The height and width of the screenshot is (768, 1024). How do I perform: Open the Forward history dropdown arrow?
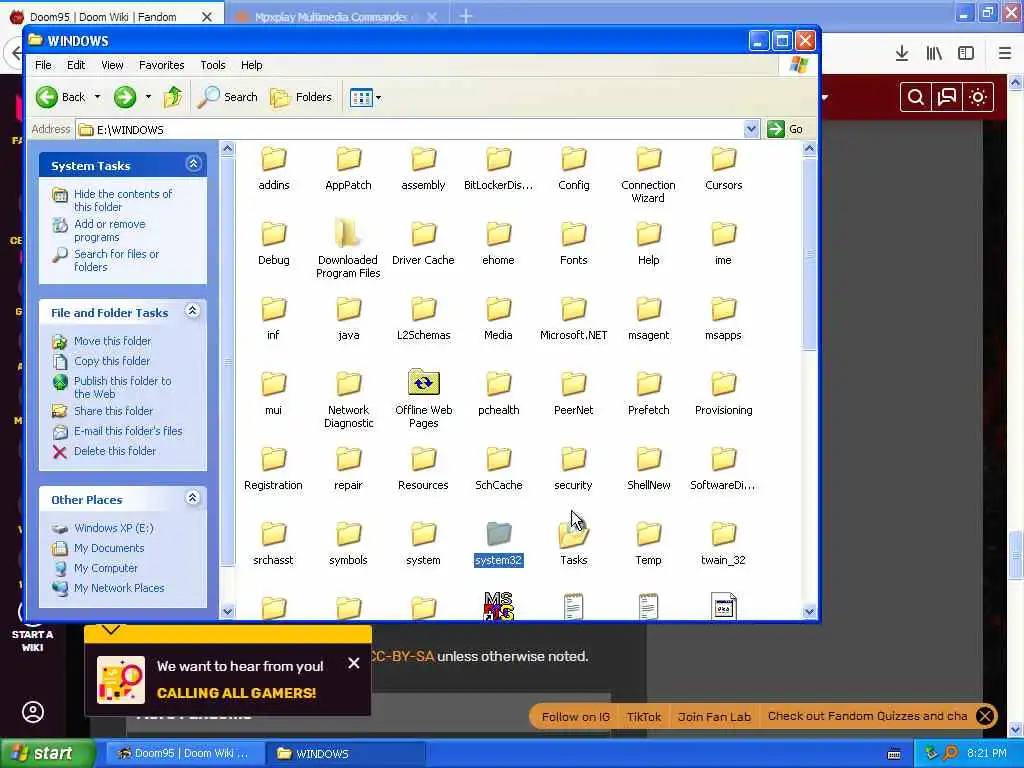pyautogui.click(x=148, y=97)
